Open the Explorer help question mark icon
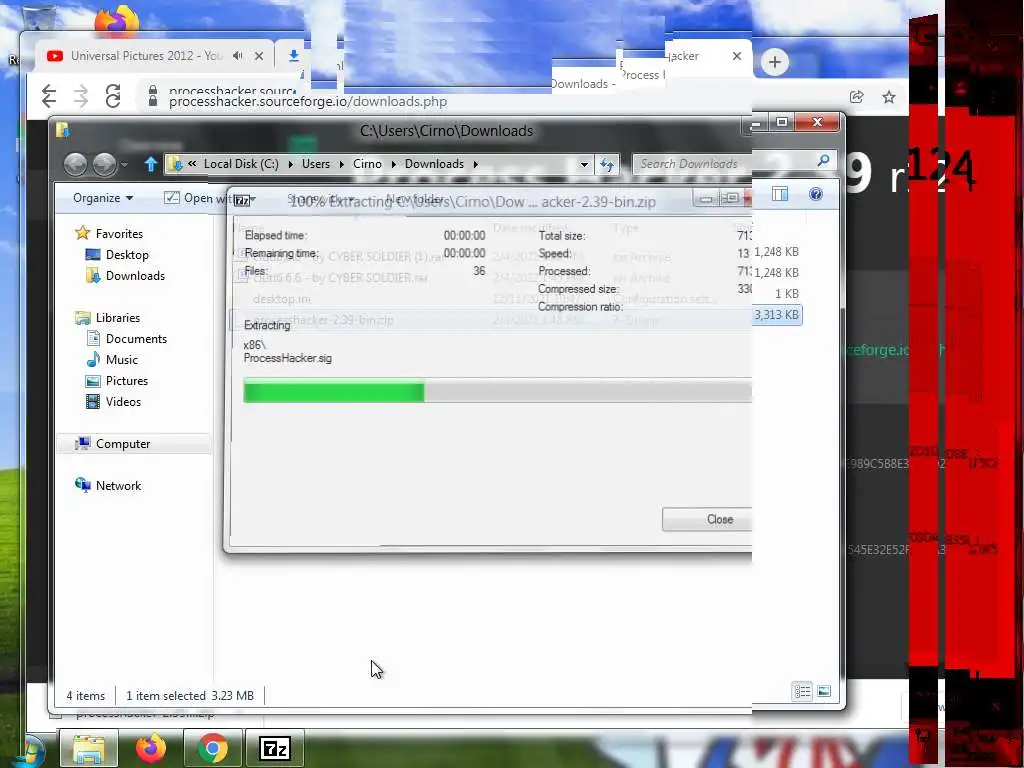This screenshot has width=1024, height=768. (816, 194)
